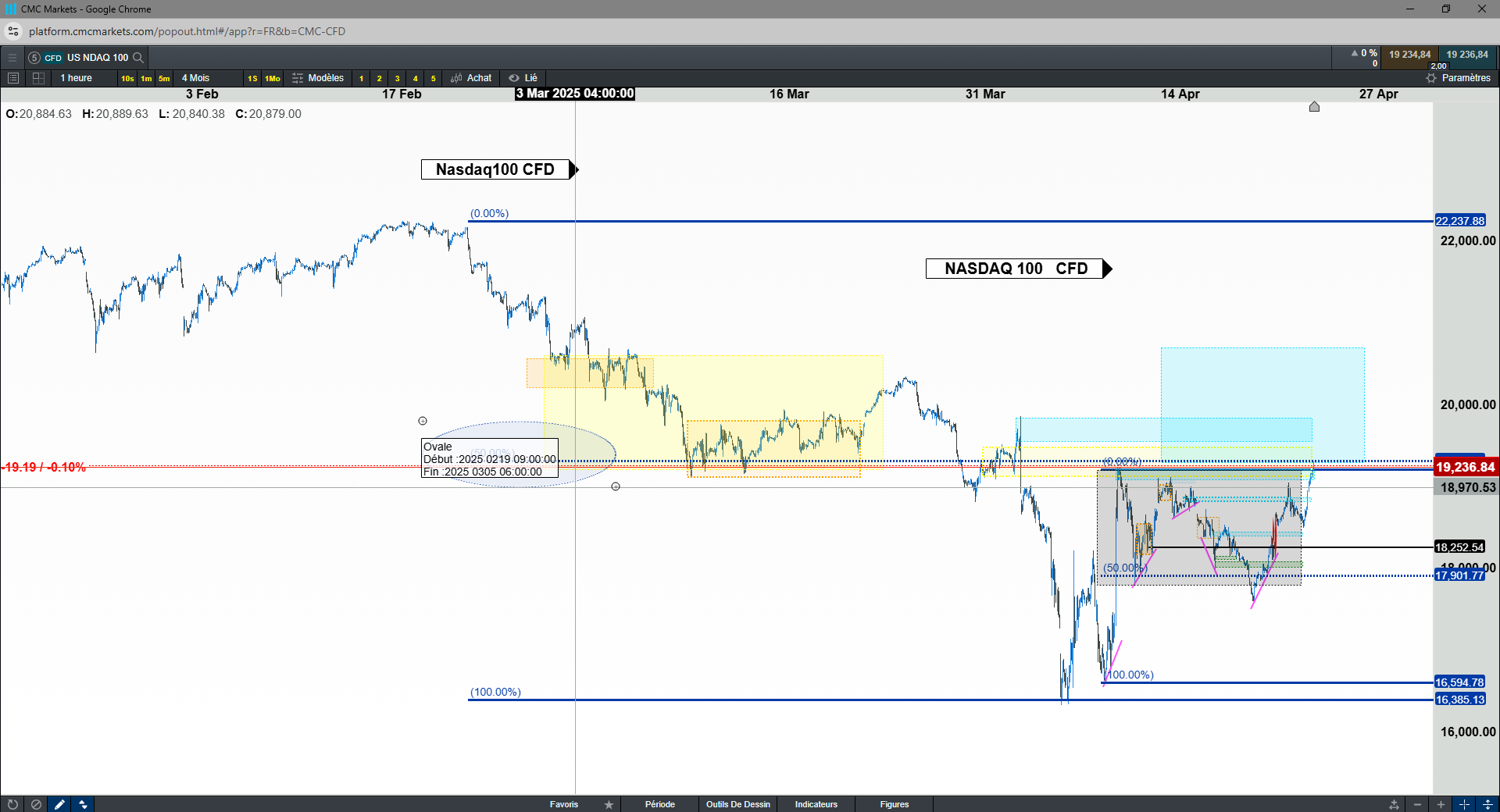The width and height of the screenshot is (1500, 812).
Task: Select the 10s interval shortcut
Action: coord(127,78)
